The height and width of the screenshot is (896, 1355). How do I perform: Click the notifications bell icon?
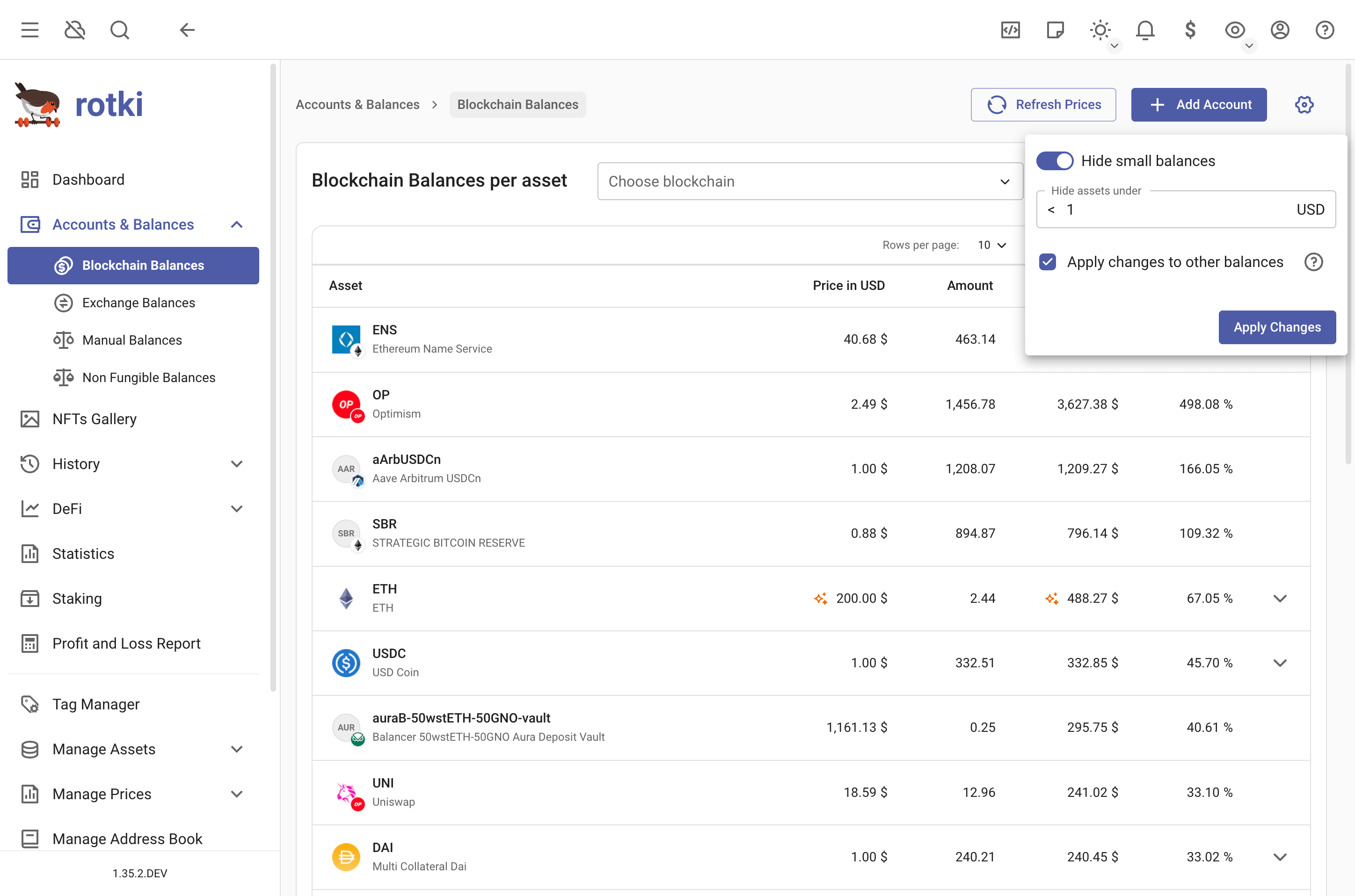point(1145,29)
